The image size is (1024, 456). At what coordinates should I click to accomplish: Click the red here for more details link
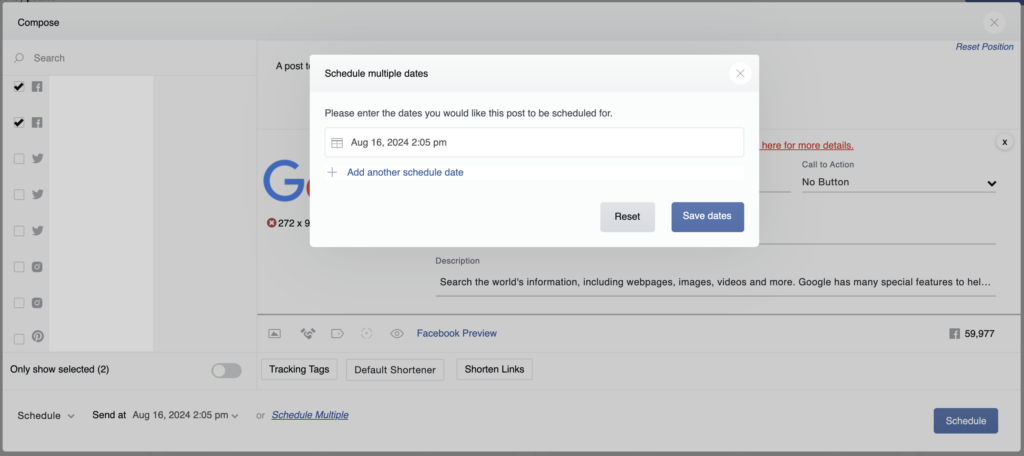coord(807,145)
